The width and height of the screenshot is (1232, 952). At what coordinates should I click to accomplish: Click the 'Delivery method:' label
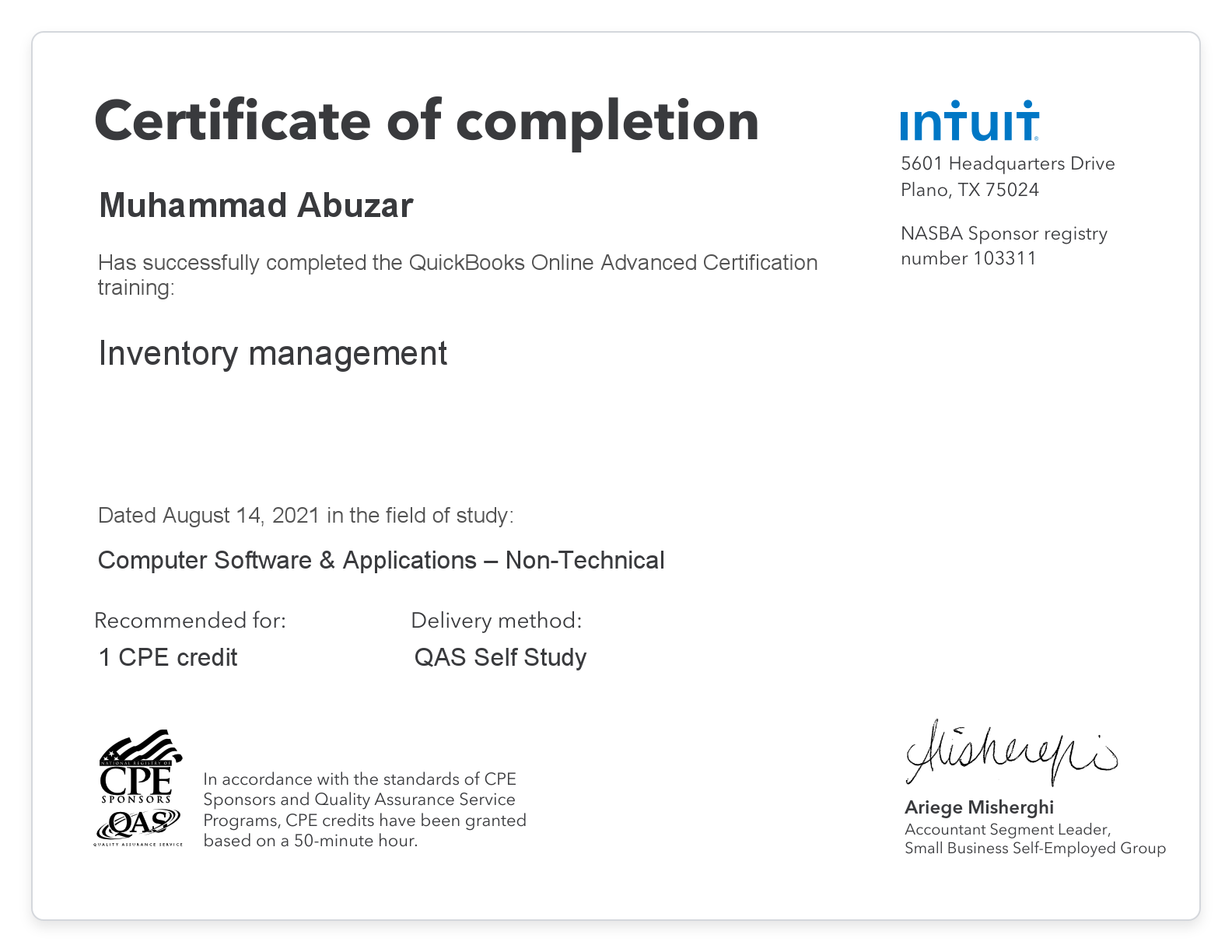496,621
